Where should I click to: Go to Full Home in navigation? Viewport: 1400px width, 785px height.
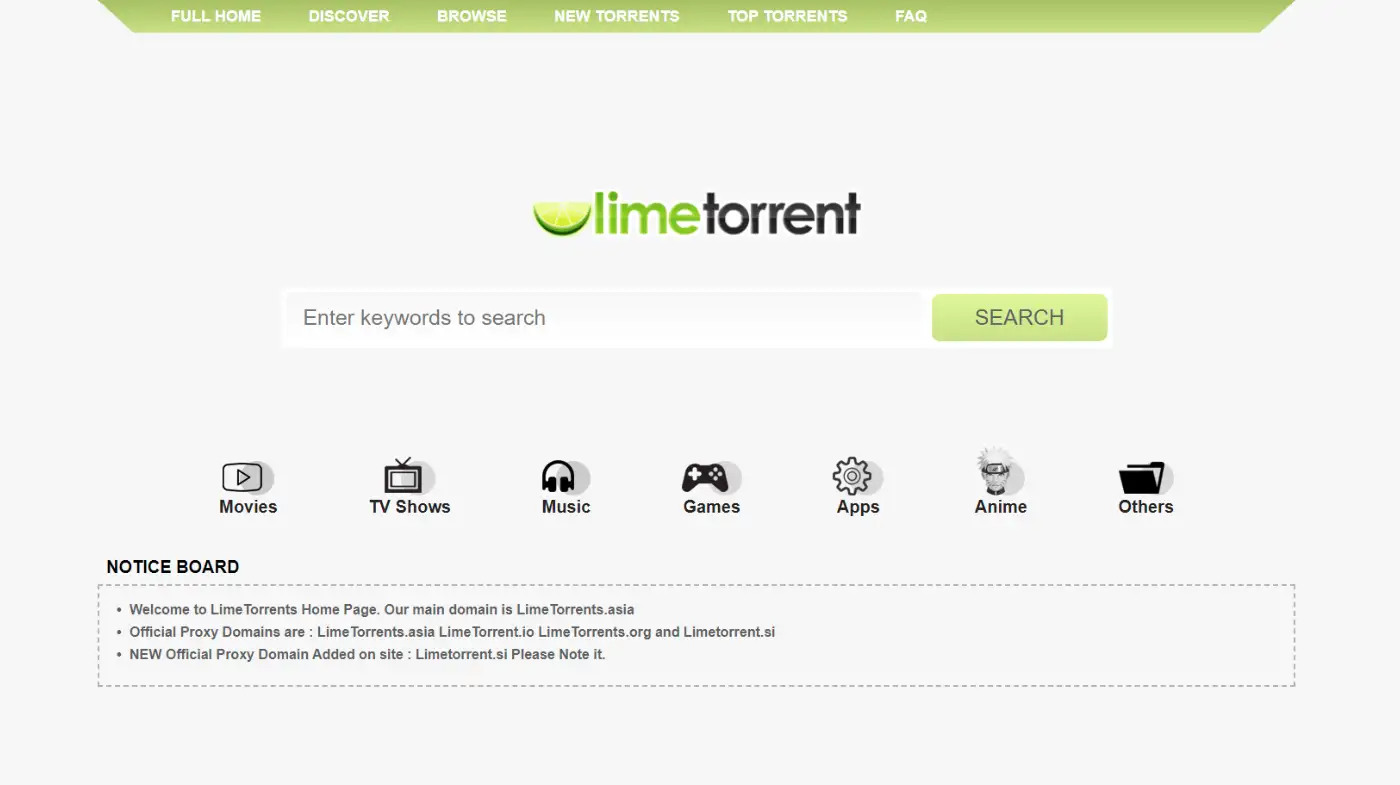click(x=216, y=16)
